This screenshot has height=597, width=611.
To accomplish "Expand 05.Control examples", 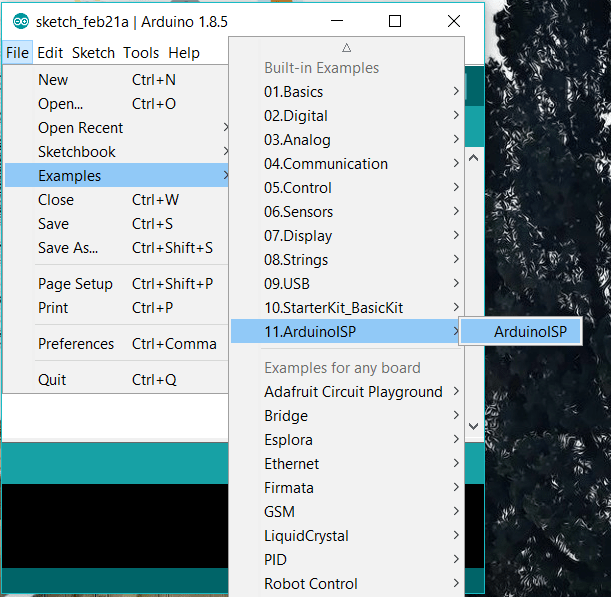I will [x=346, y=188].
